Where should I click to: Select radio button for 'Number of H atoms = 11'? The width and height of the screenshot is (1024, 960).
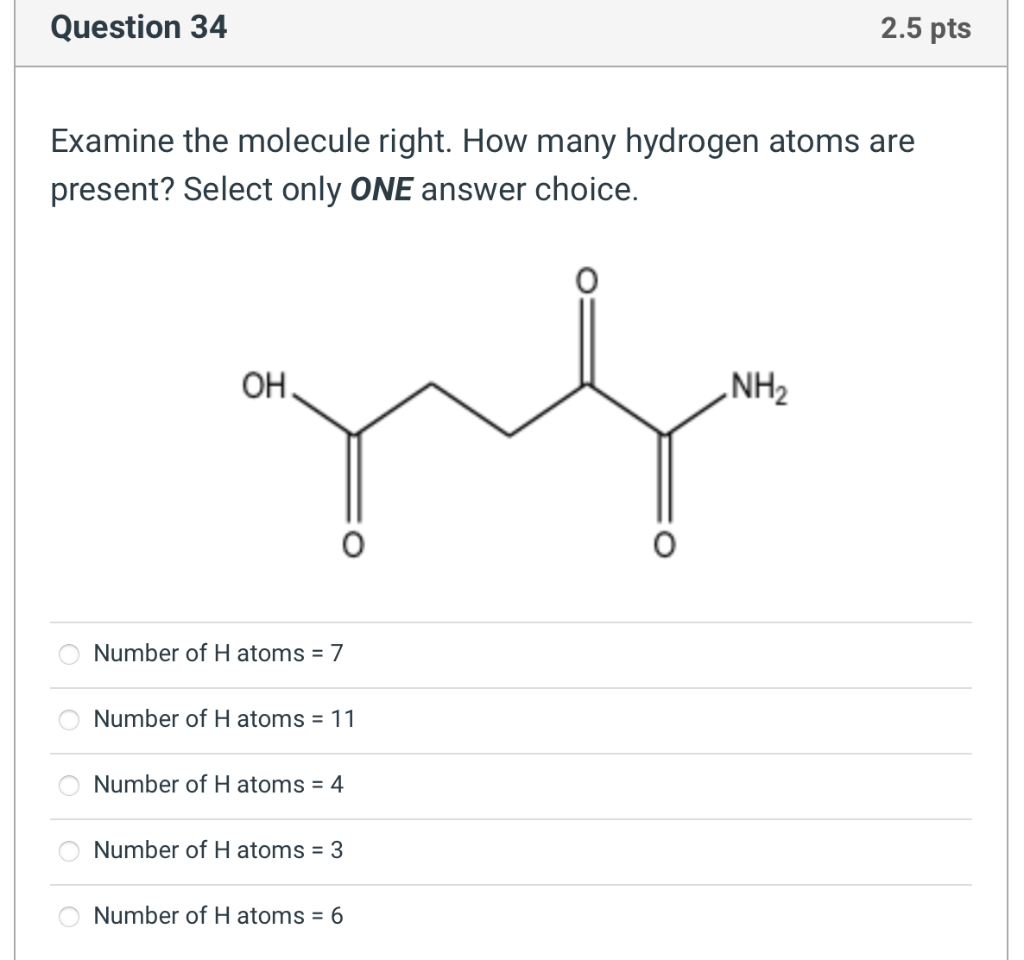pos(68,719)
